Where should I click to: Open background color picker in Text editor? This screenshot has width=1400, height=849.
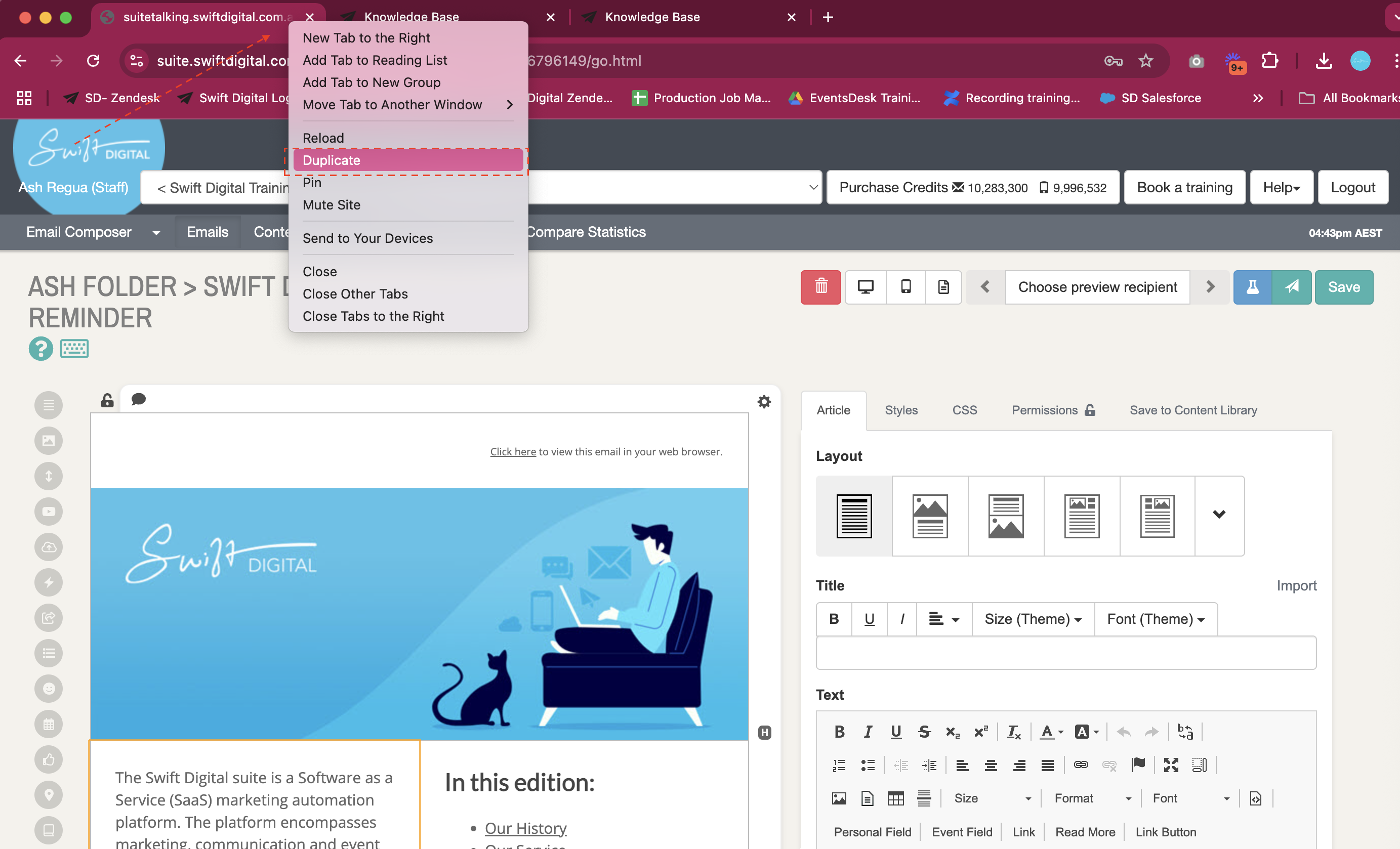tap(1086, 732)
